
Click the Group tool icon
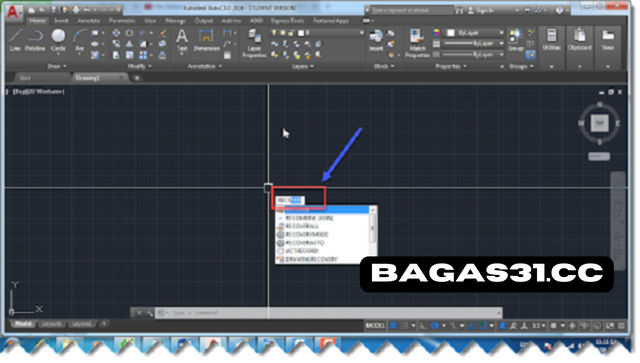[x=516, y=40]
